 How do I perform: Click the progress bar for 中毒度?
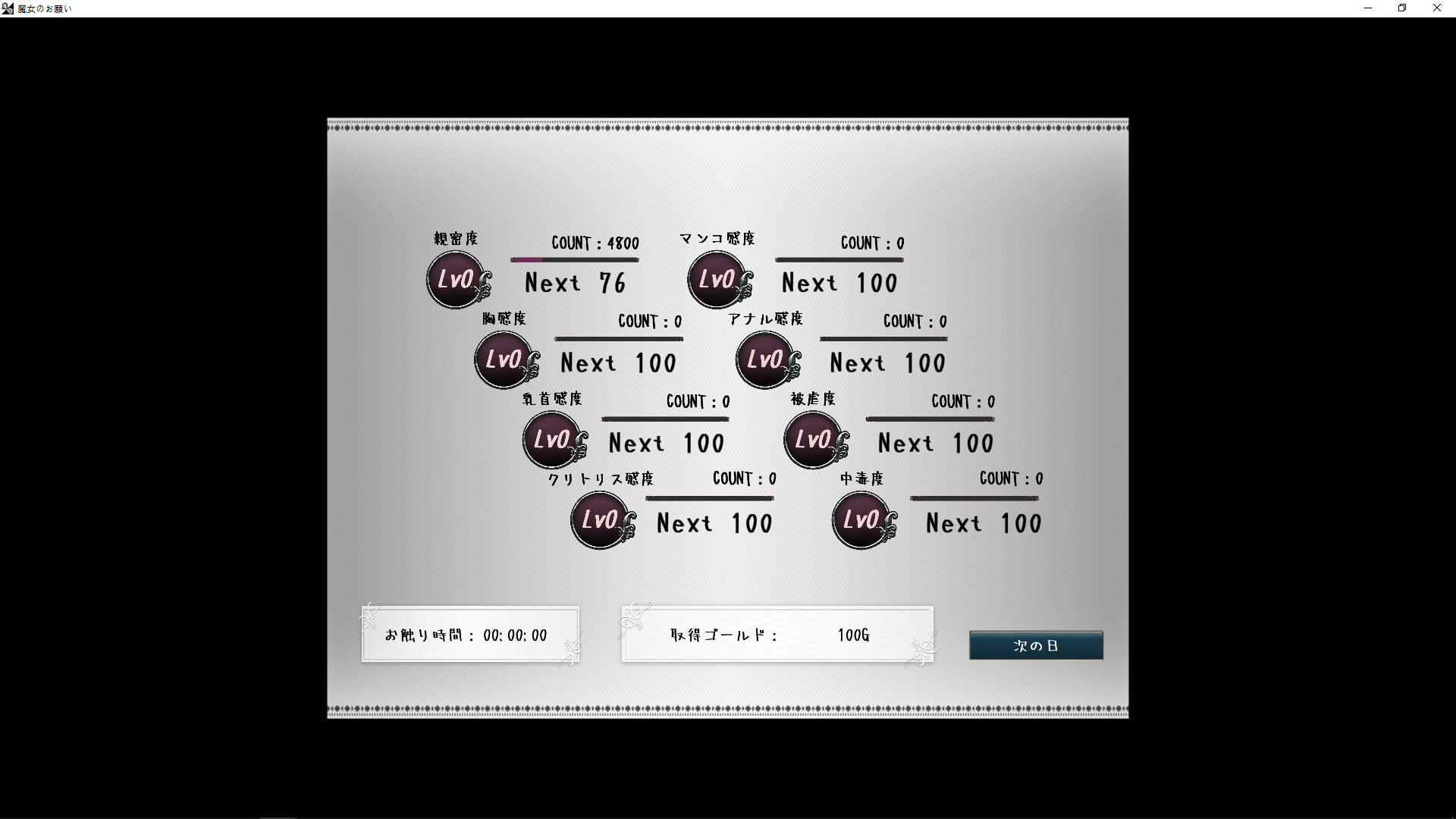(974, 498)
